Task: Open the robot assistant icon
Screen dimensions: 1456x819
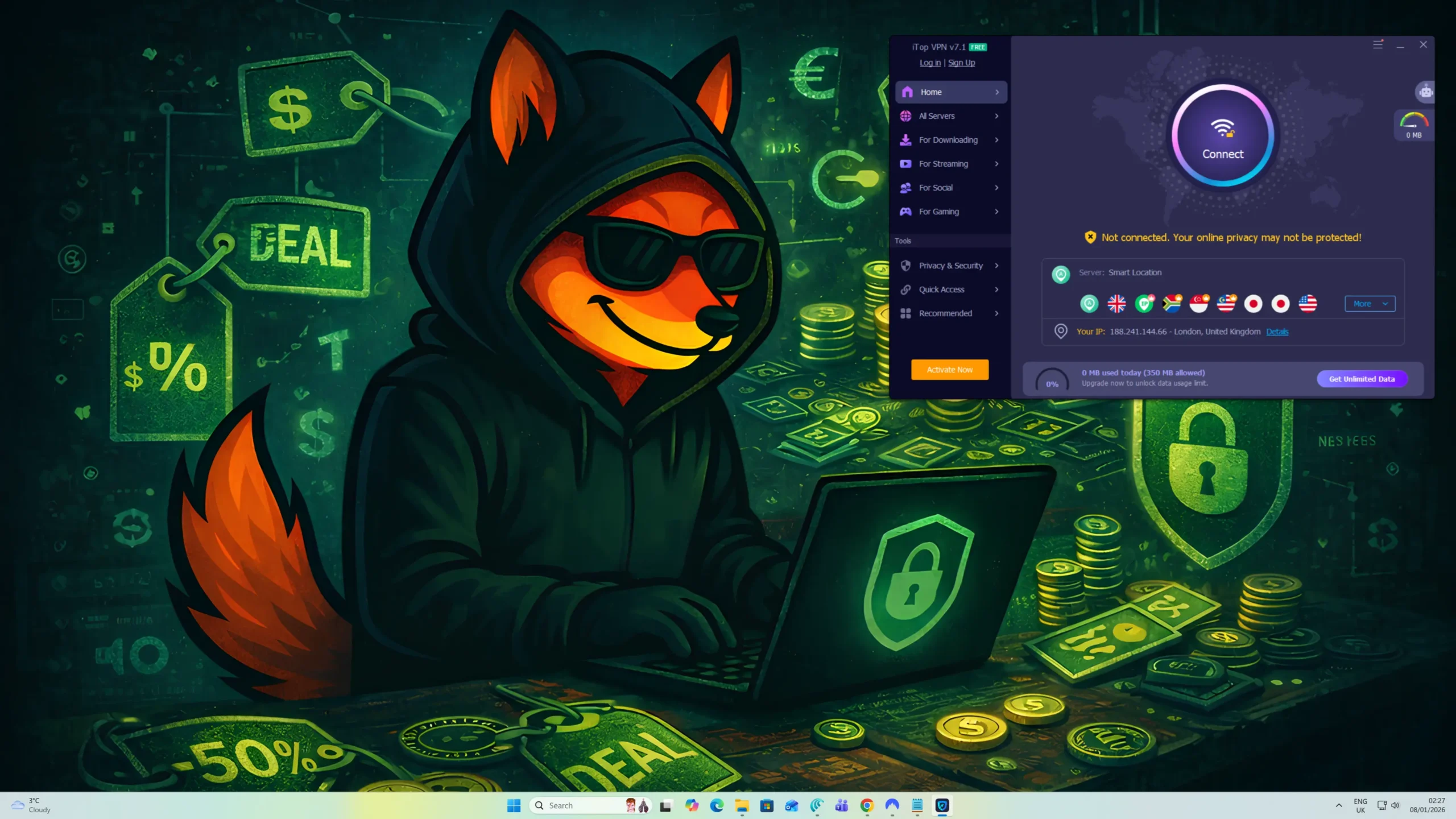Action: pyautogui.click(x=1425, y=92)
